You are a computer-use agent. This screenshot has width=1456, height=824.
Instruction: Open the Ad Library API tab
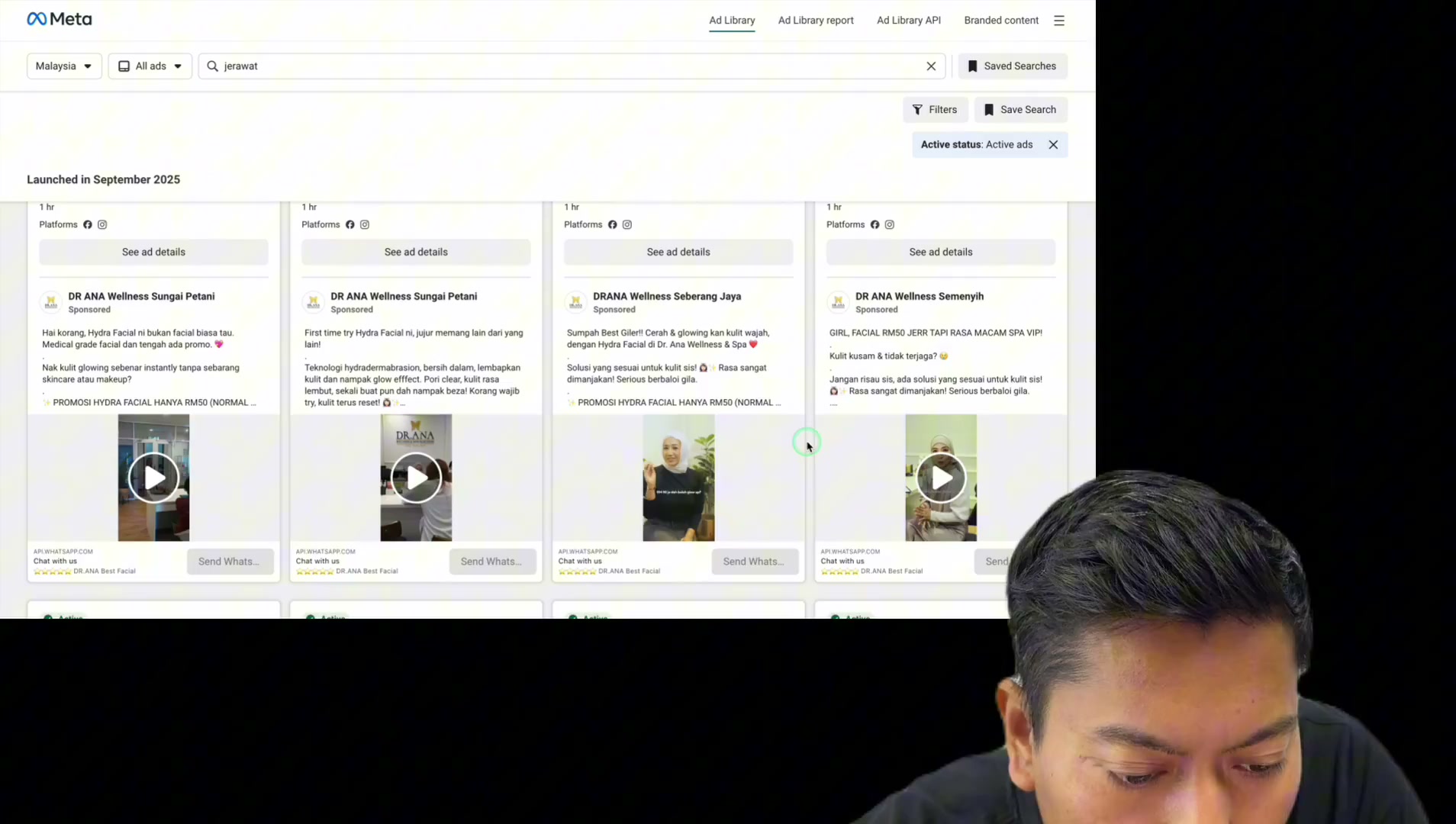point(909,21)
